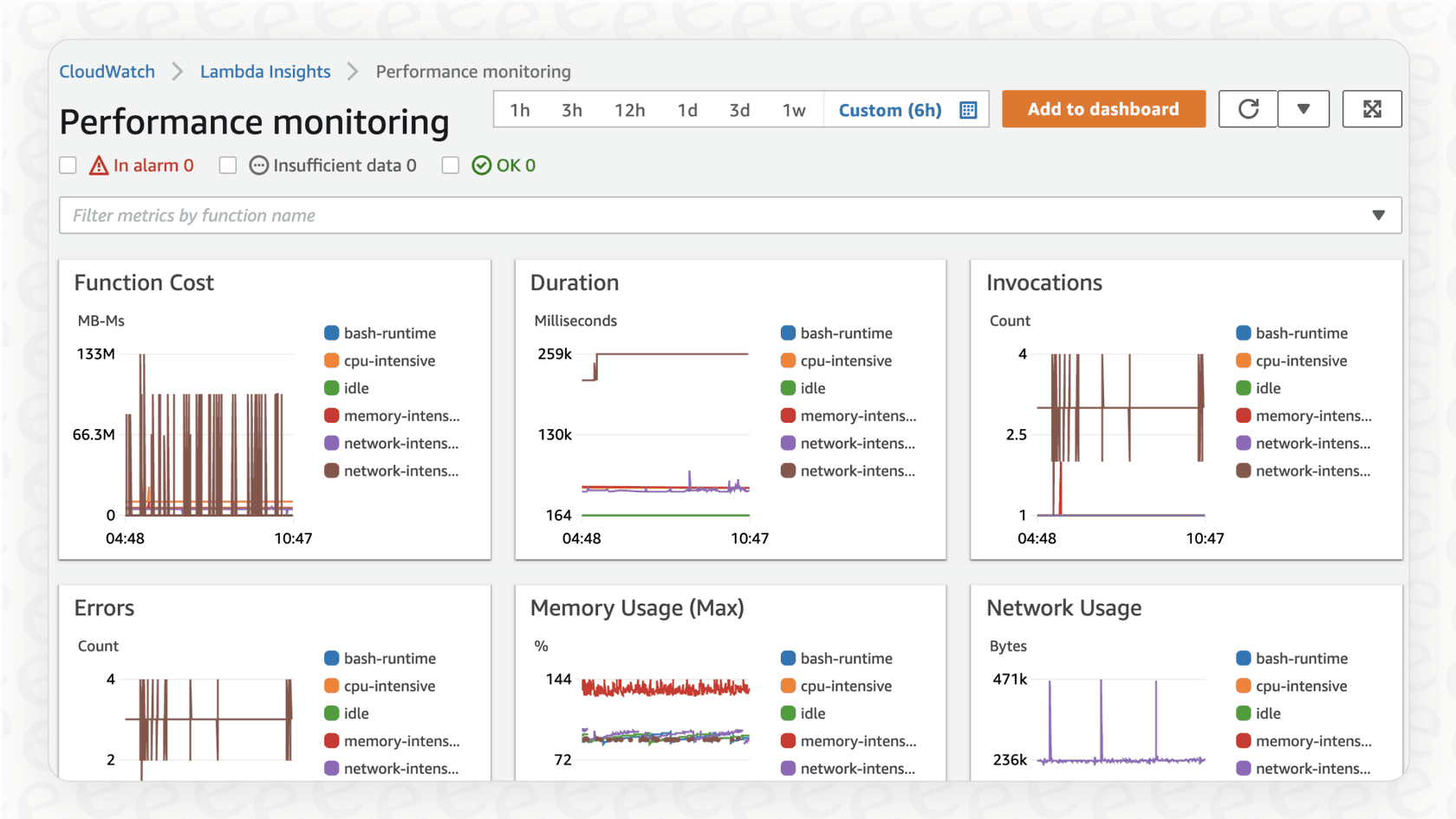
Task: Open the refresh options dropdown arrow
Action: click(1303, 108)
